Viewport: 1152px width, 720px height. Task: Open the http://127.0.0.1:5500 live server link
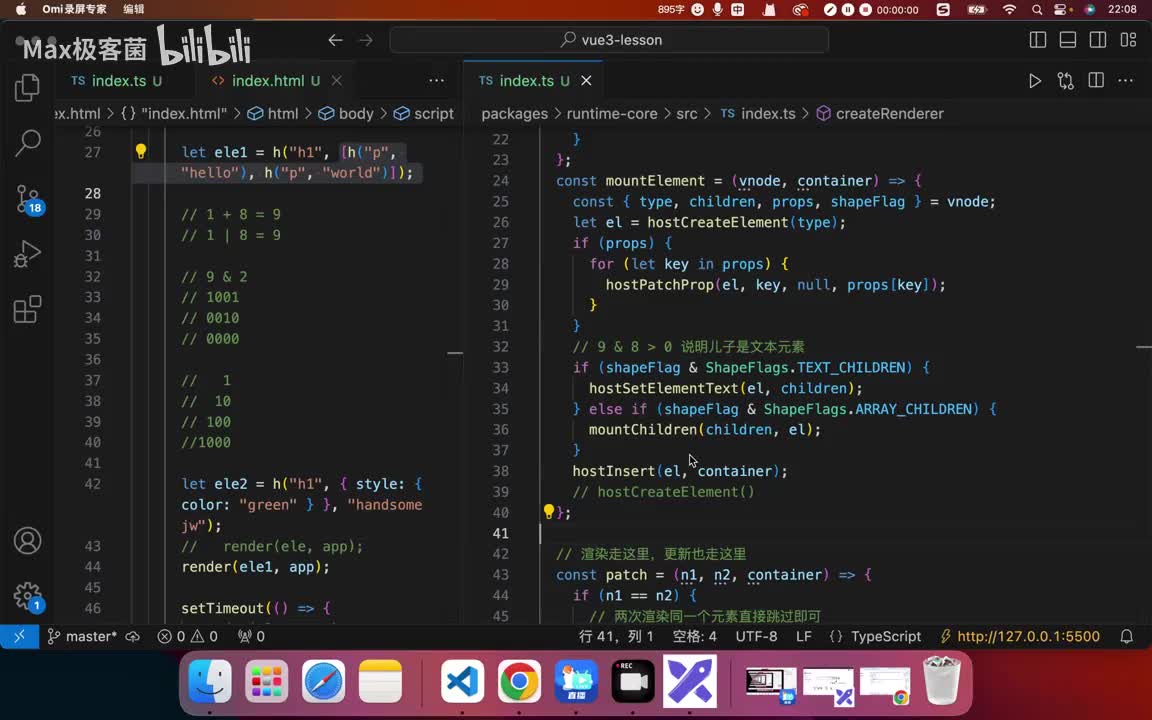click(1020, 636)
